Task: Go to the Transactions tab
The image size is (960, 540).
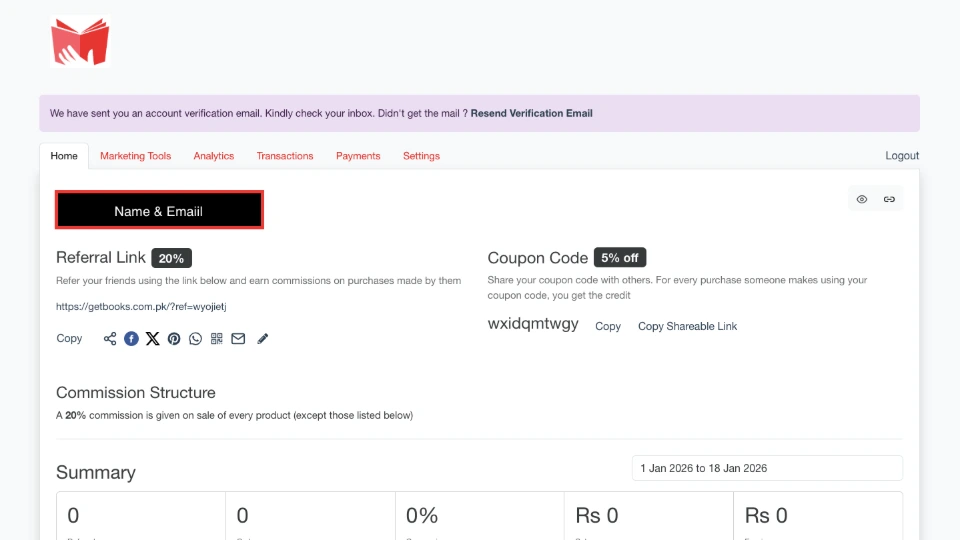Action: coord(285,156)
